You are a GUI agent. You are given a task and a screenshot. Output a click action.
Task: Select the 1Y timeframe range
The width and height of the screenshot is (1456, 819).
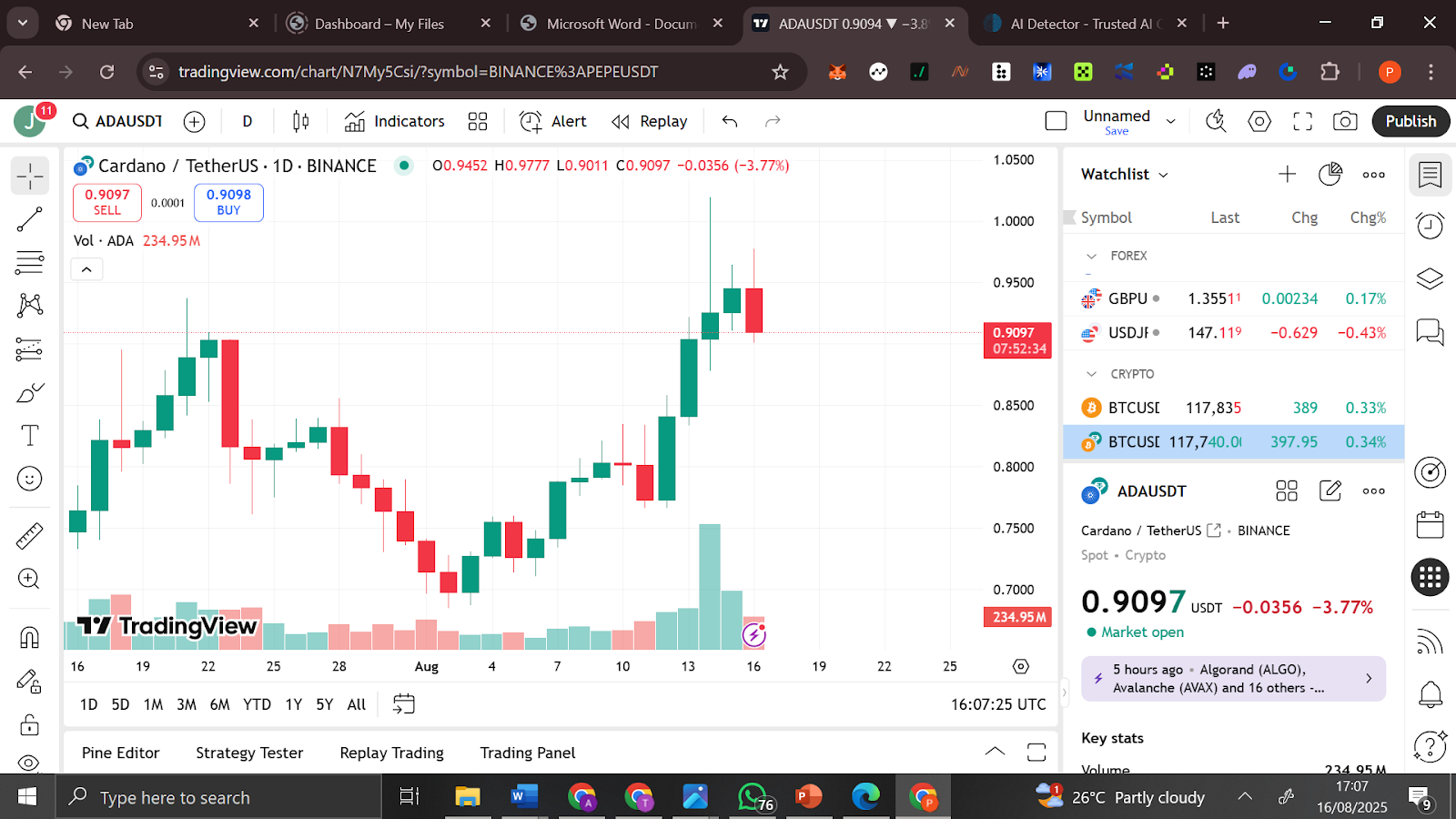(292, 703)
